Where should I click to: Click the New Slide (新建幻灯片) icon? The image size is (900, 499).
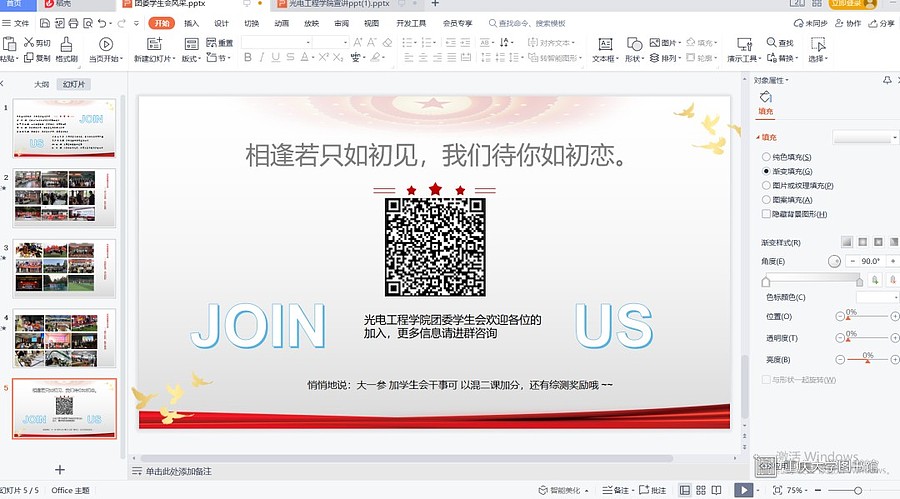(154, 44)
